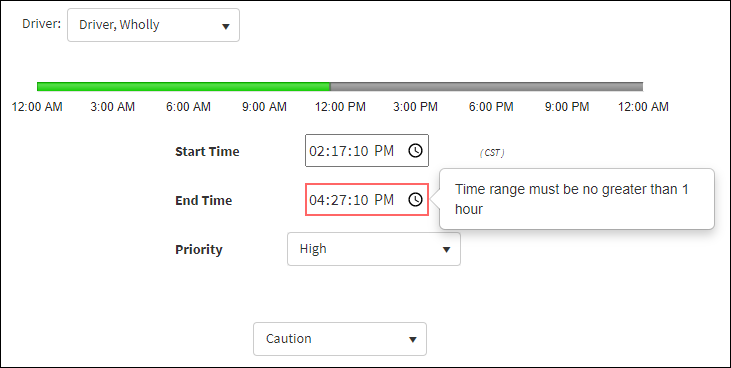Click the green portion of the timeline bar
731x368 pixels.
[x=183, y=87]
